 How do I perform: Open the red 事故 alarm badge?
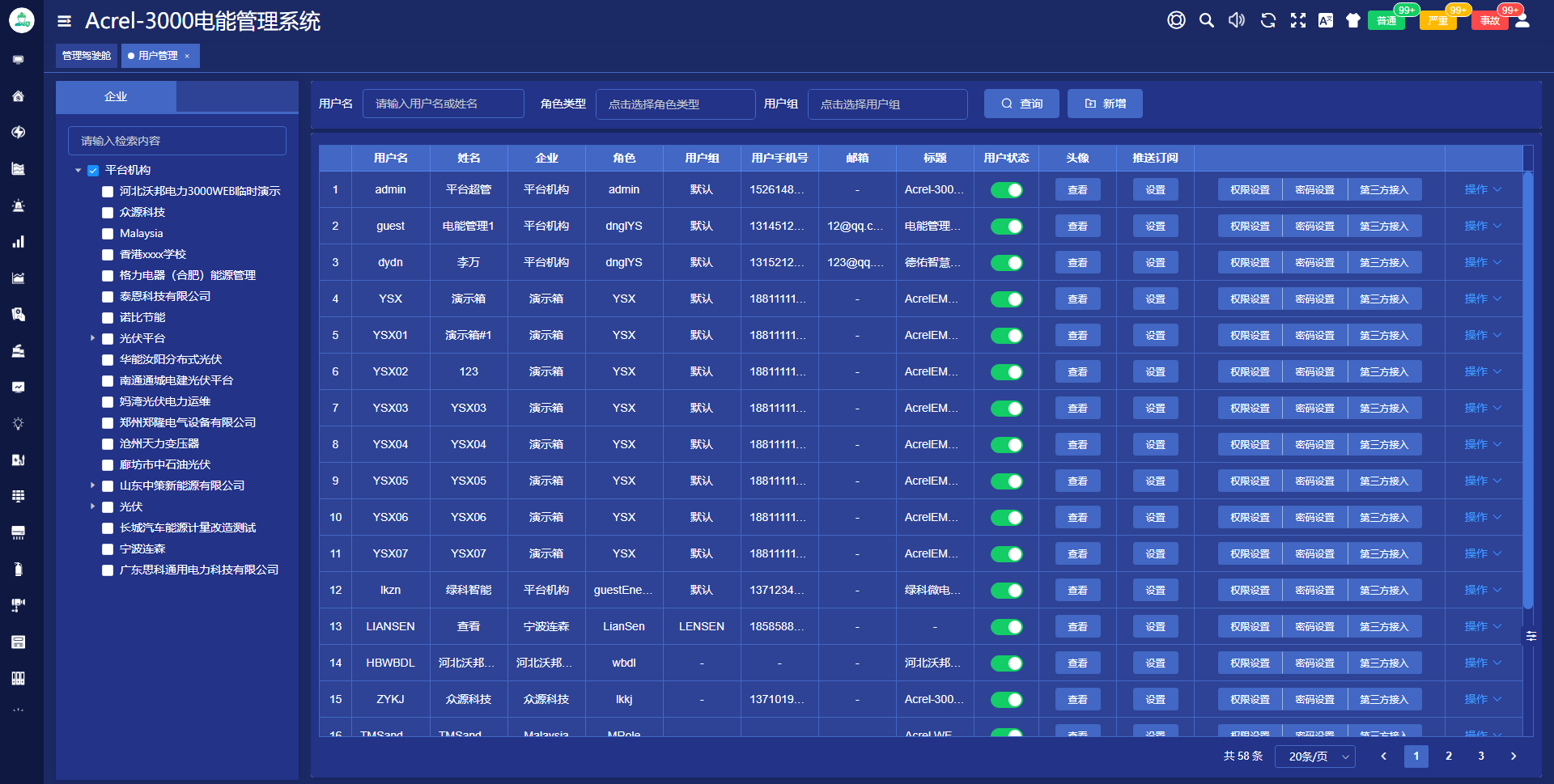tap(1490, 21)
